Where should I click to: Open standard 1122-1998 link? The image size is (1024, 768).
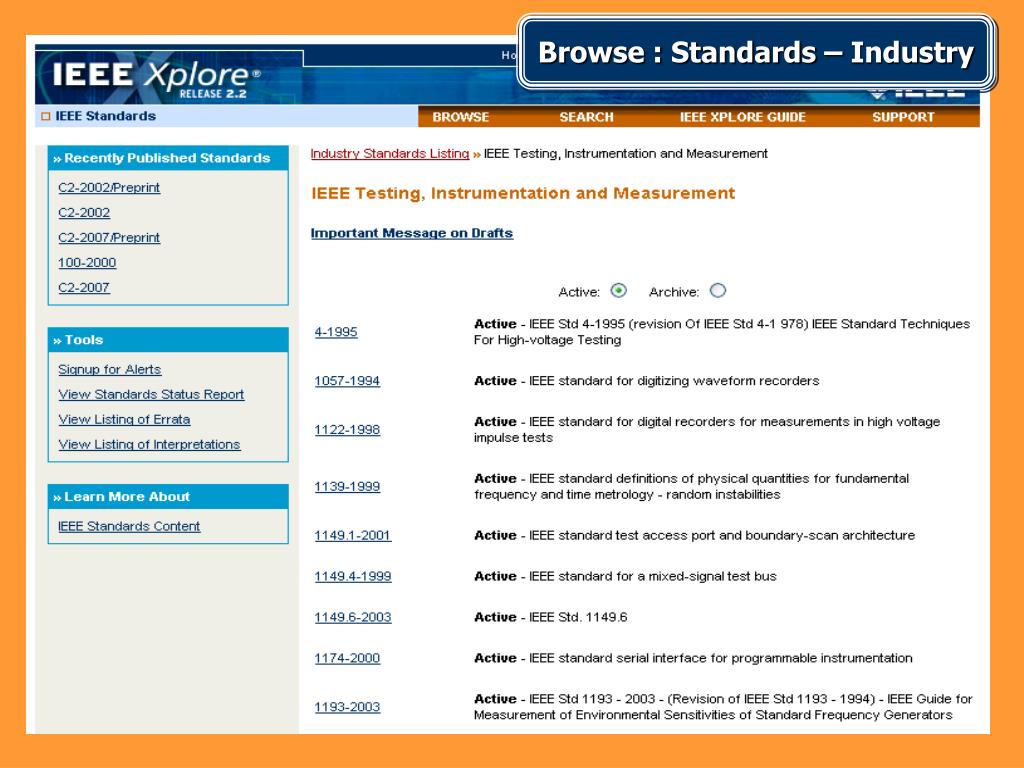347,430
